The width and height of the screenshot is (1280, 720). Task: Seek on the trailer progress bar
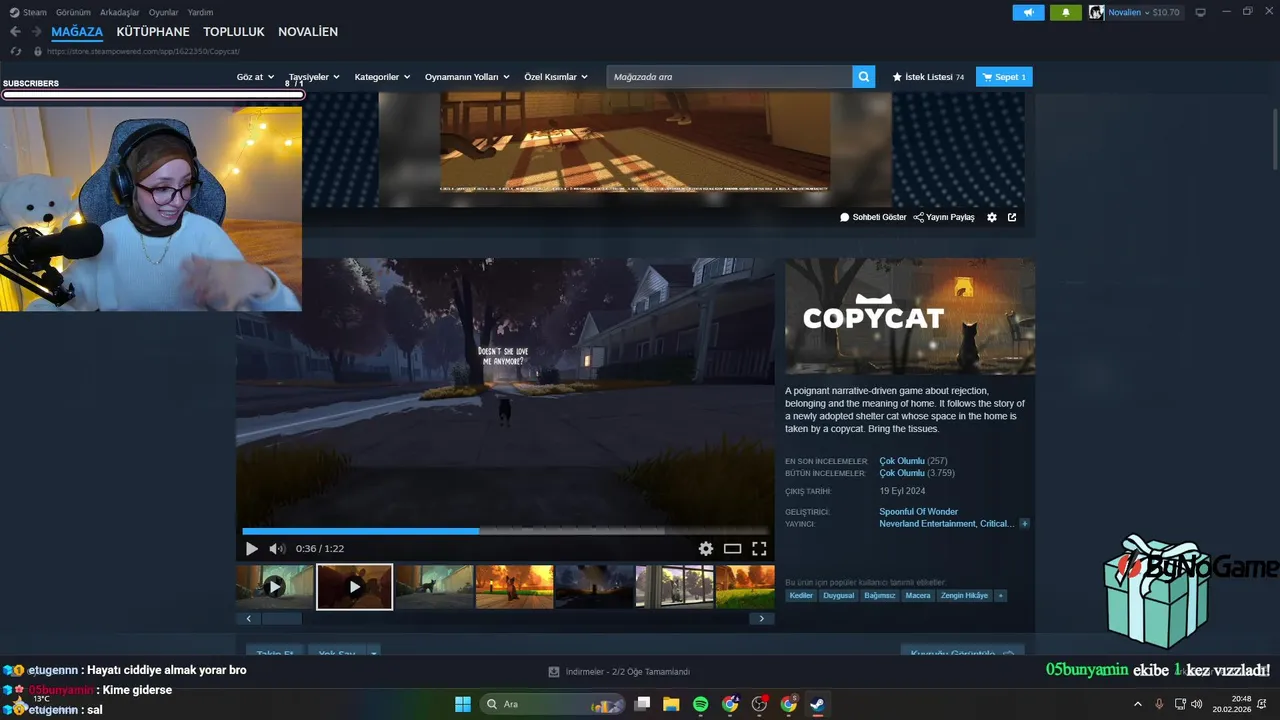click(505, 531)
